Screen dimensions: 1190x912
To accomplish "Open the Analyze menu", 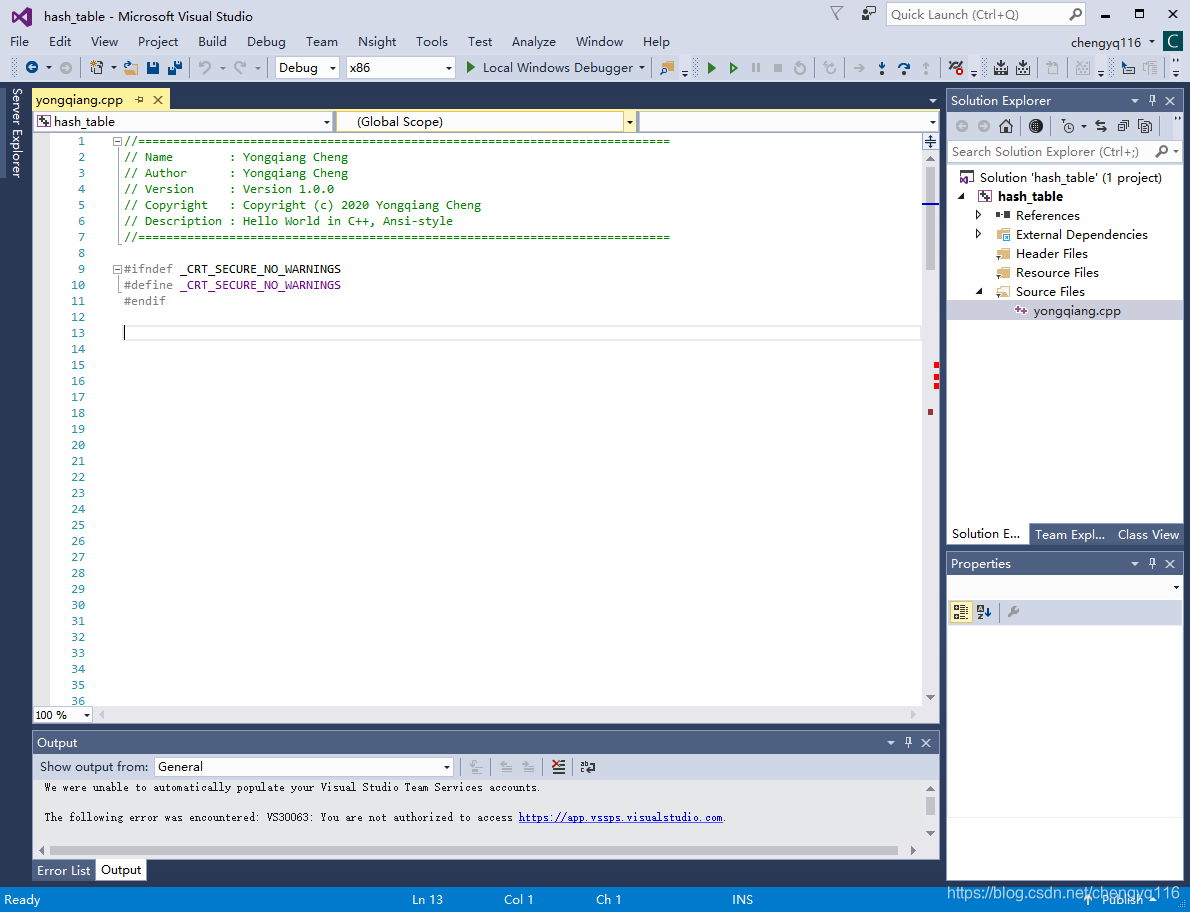I will pyautogui.click(x=534, y=42).
